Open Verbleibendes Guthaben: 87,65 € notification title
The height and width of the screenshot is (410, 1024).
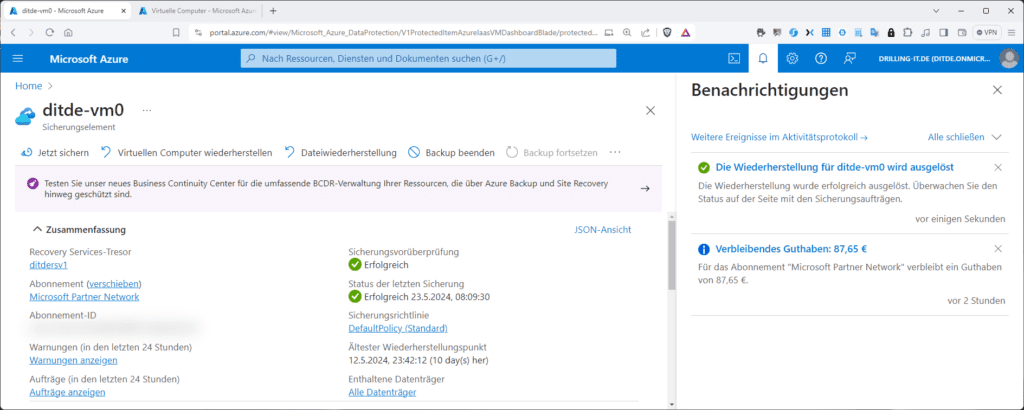(792, 249)
